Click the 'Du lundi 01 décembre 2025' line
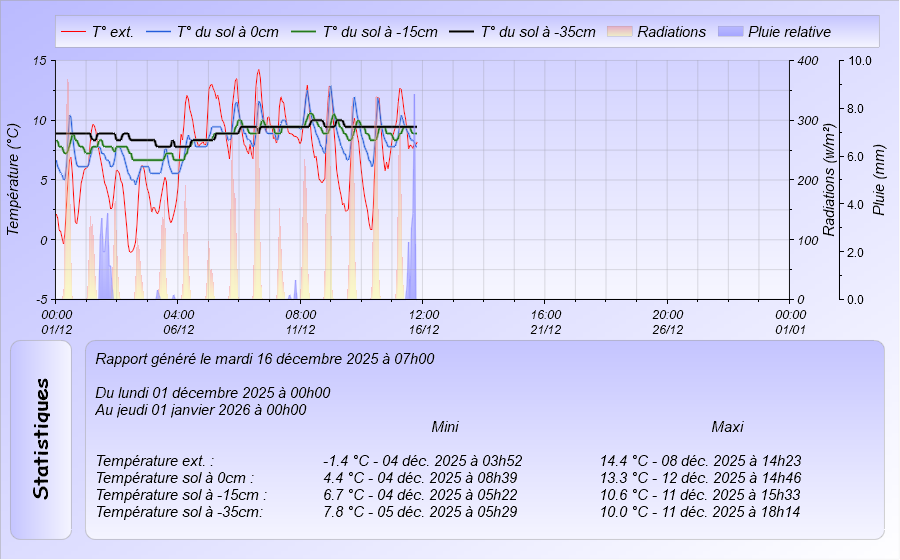The width and height of the screenshot is (900, 560). [212, 393]
